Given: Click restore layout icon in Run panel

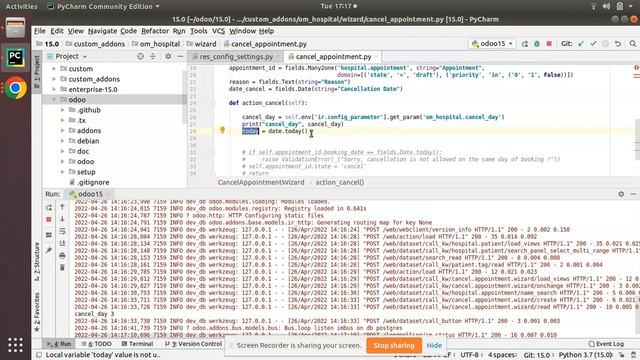Looking at the screenshot, I should pyautogui.click(x=49, y=235).
